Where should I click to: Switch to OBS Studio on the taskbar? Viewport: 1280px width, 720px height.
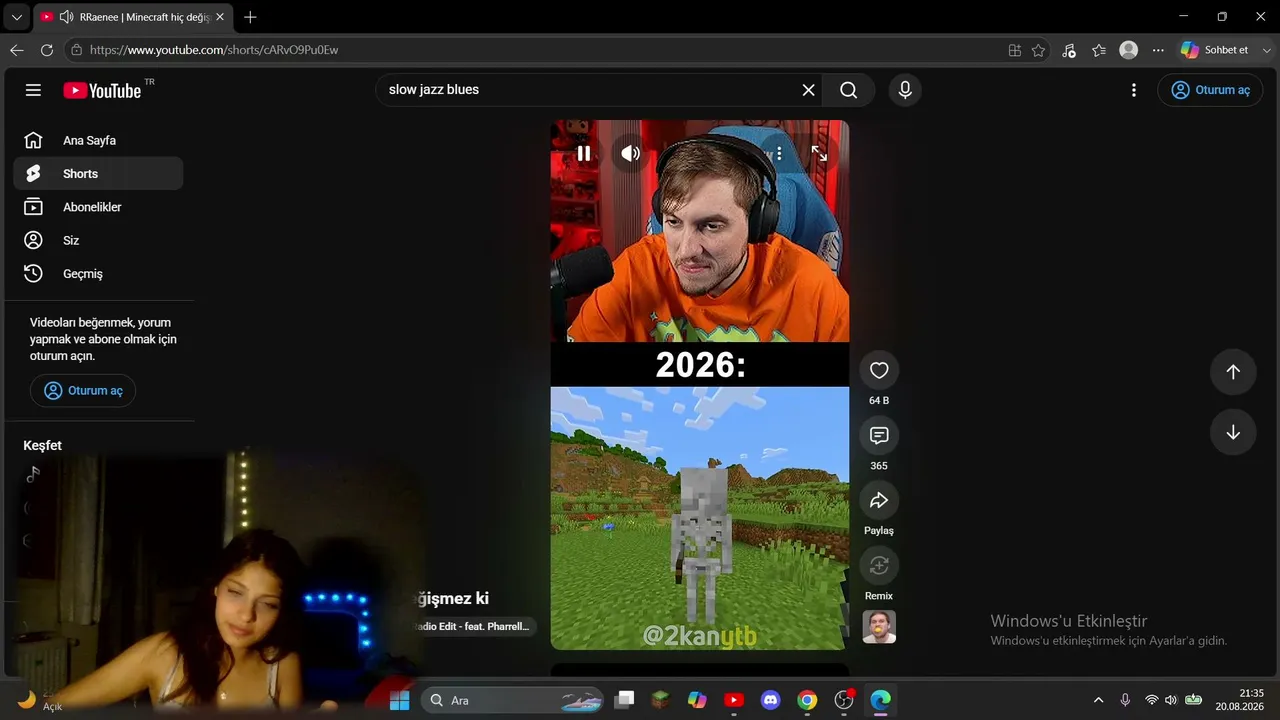(844, 700)
